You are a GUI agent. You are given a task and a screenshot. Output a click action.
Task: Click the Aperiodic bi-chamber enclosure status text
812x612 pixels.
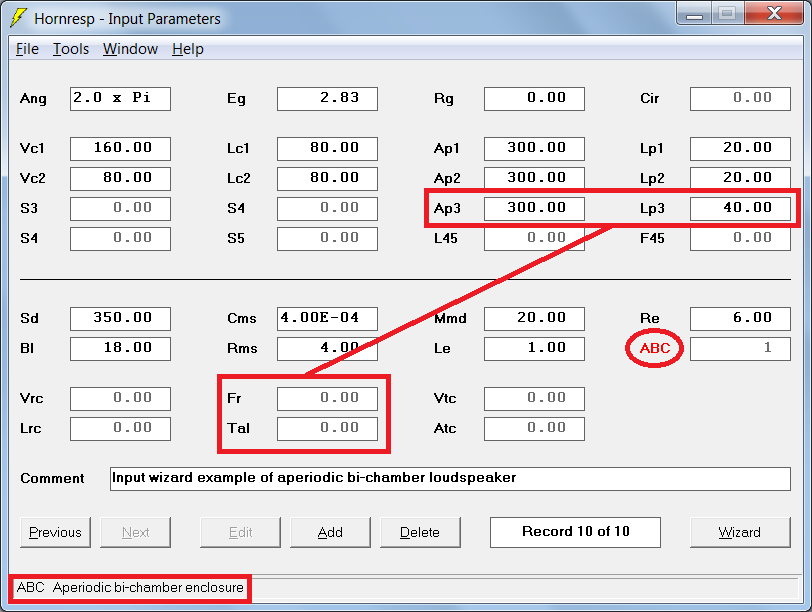pos(148,588)
